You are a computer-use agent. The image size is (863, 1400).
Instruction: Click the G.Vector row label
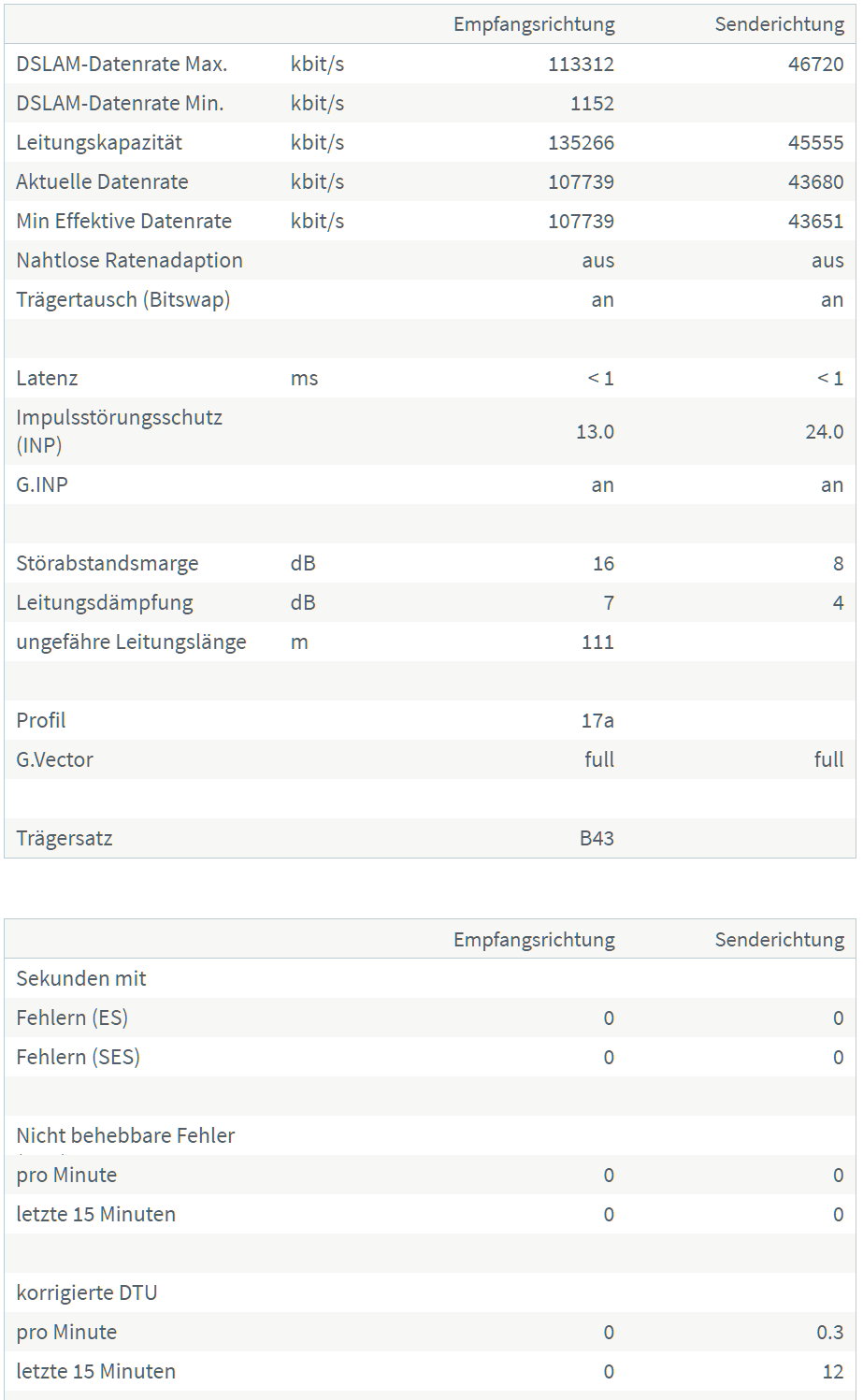tap(54, 760)
